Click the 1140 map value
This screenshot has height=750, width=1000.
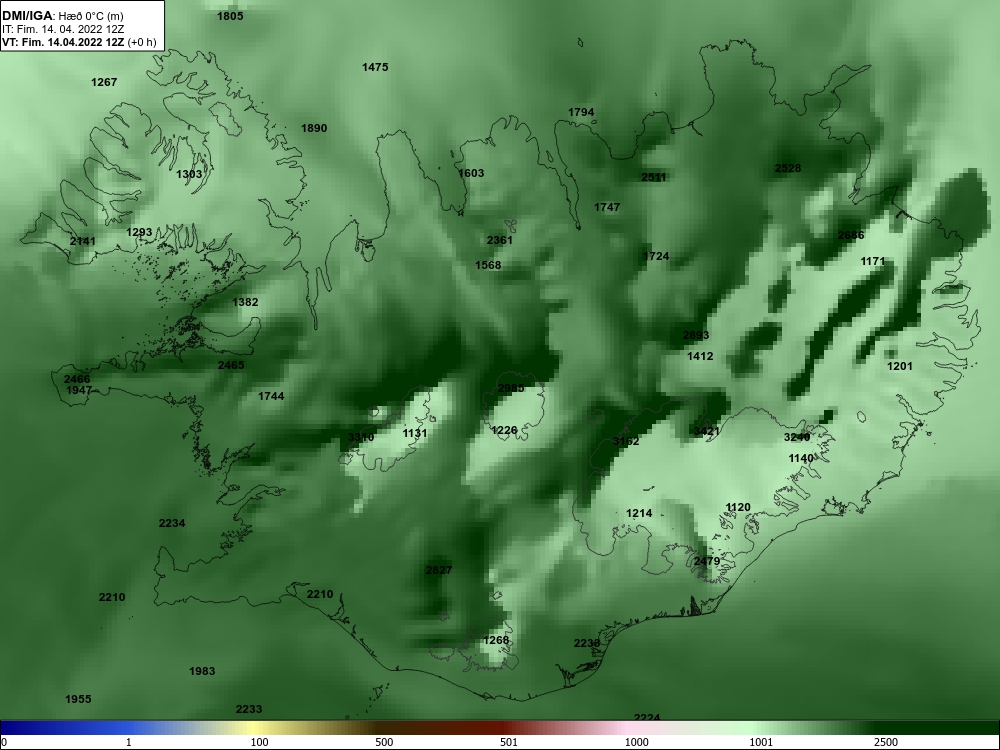(801, 459)
